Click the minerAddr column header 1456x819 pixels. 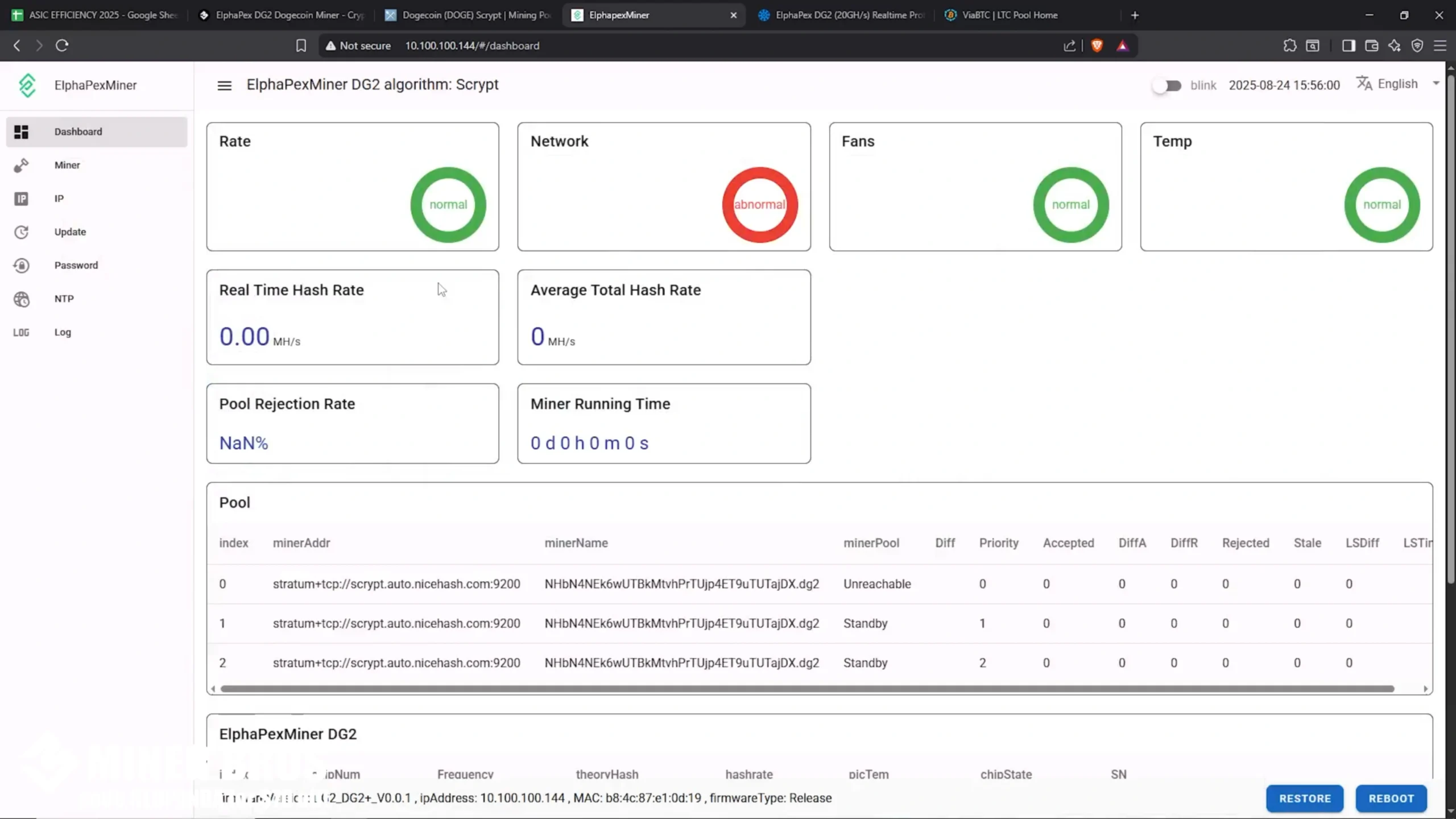tap(301, 543)
